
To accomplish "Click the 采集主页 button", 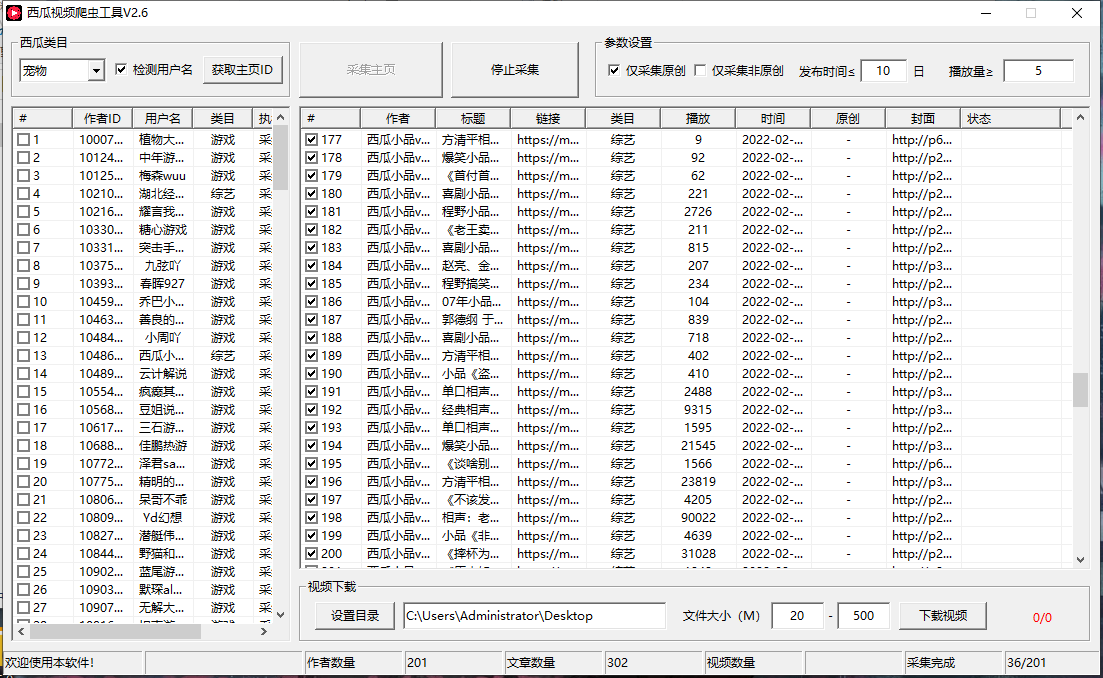I will pyautogui.click(x=370, y=70).
